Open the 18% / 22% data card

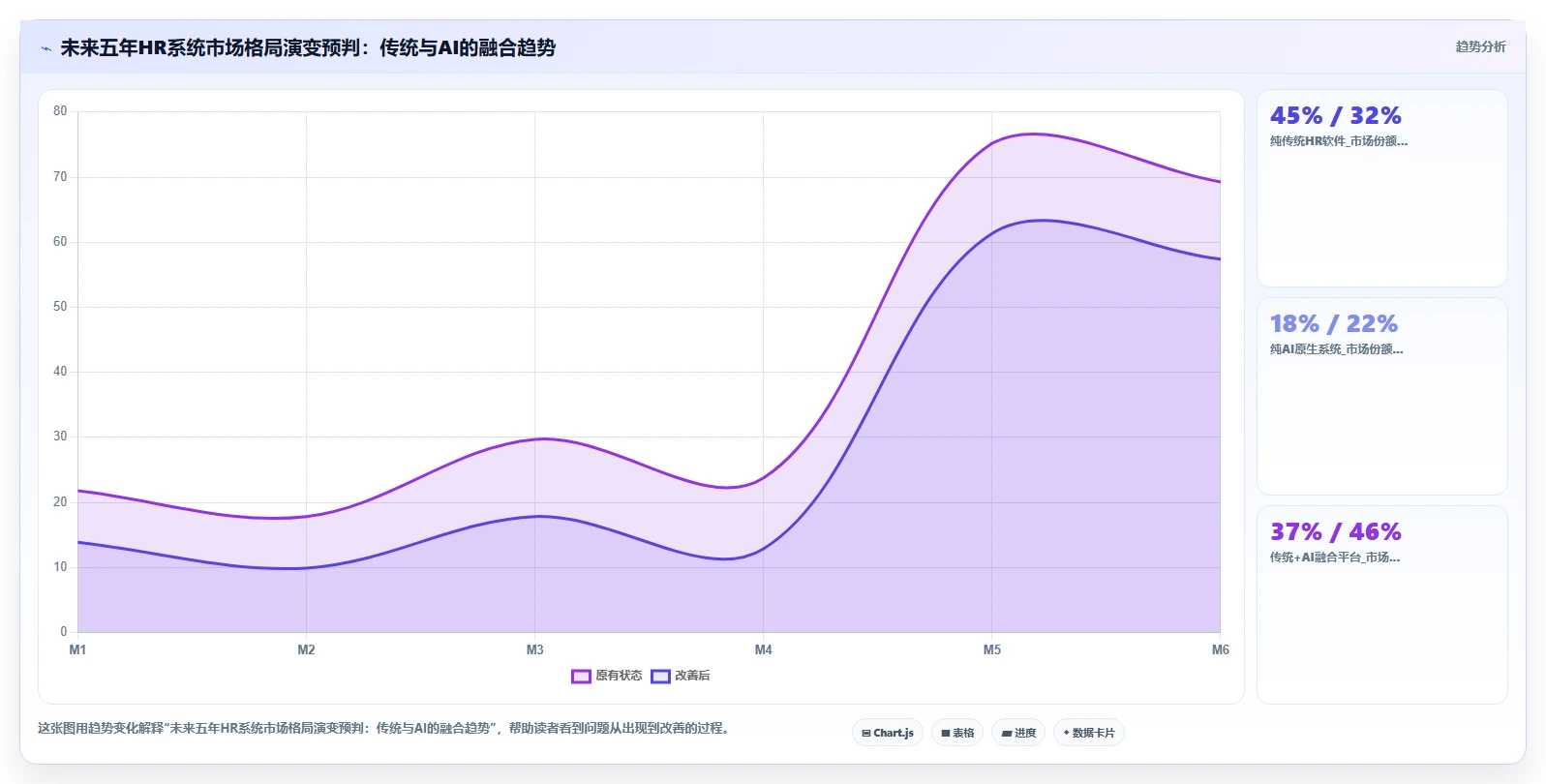[x=1381, y=396]
